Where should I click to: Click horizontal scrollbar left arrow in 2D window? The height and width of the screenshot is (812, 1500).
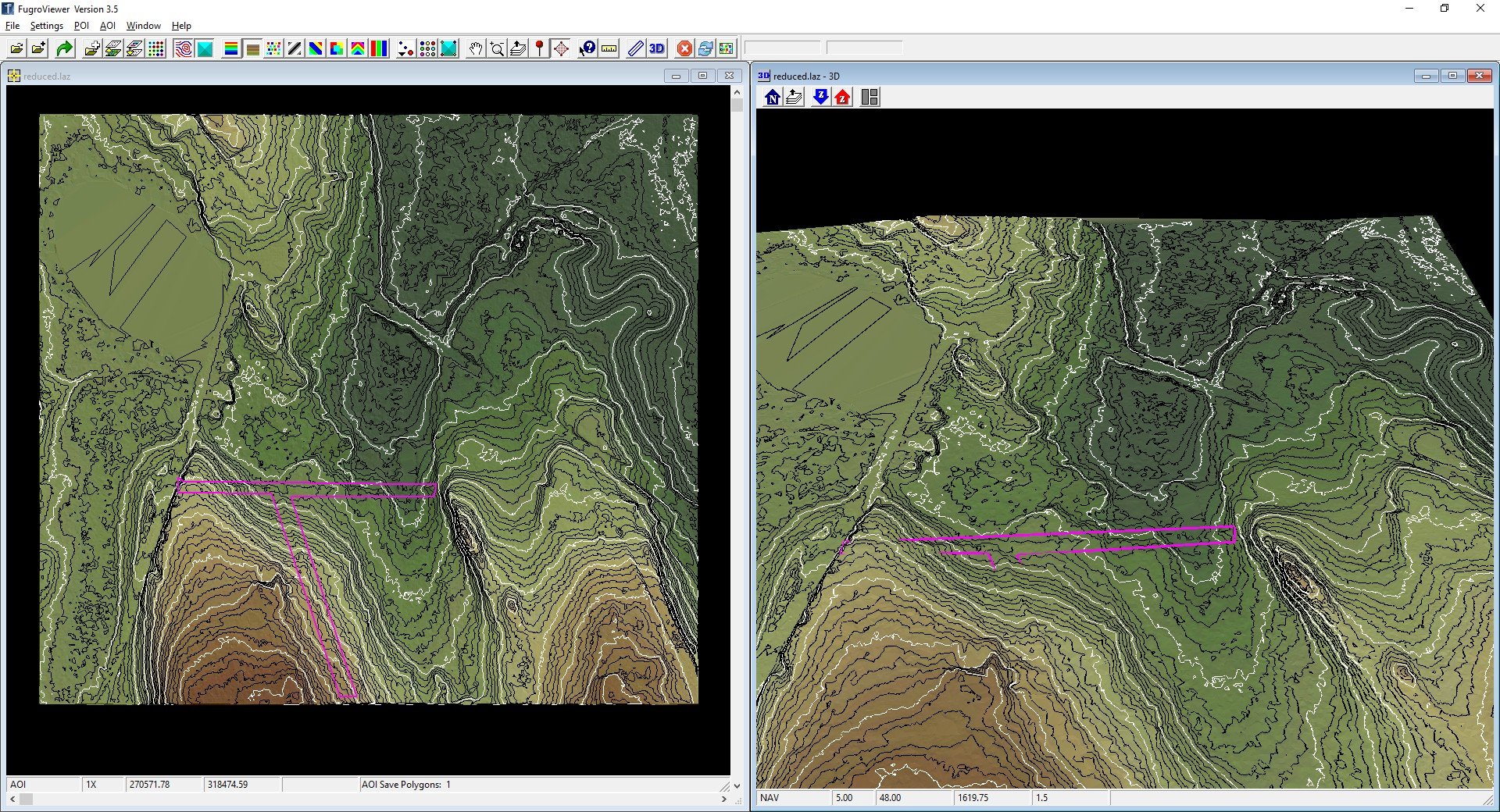pyautogui.click(x=12, y=800)
